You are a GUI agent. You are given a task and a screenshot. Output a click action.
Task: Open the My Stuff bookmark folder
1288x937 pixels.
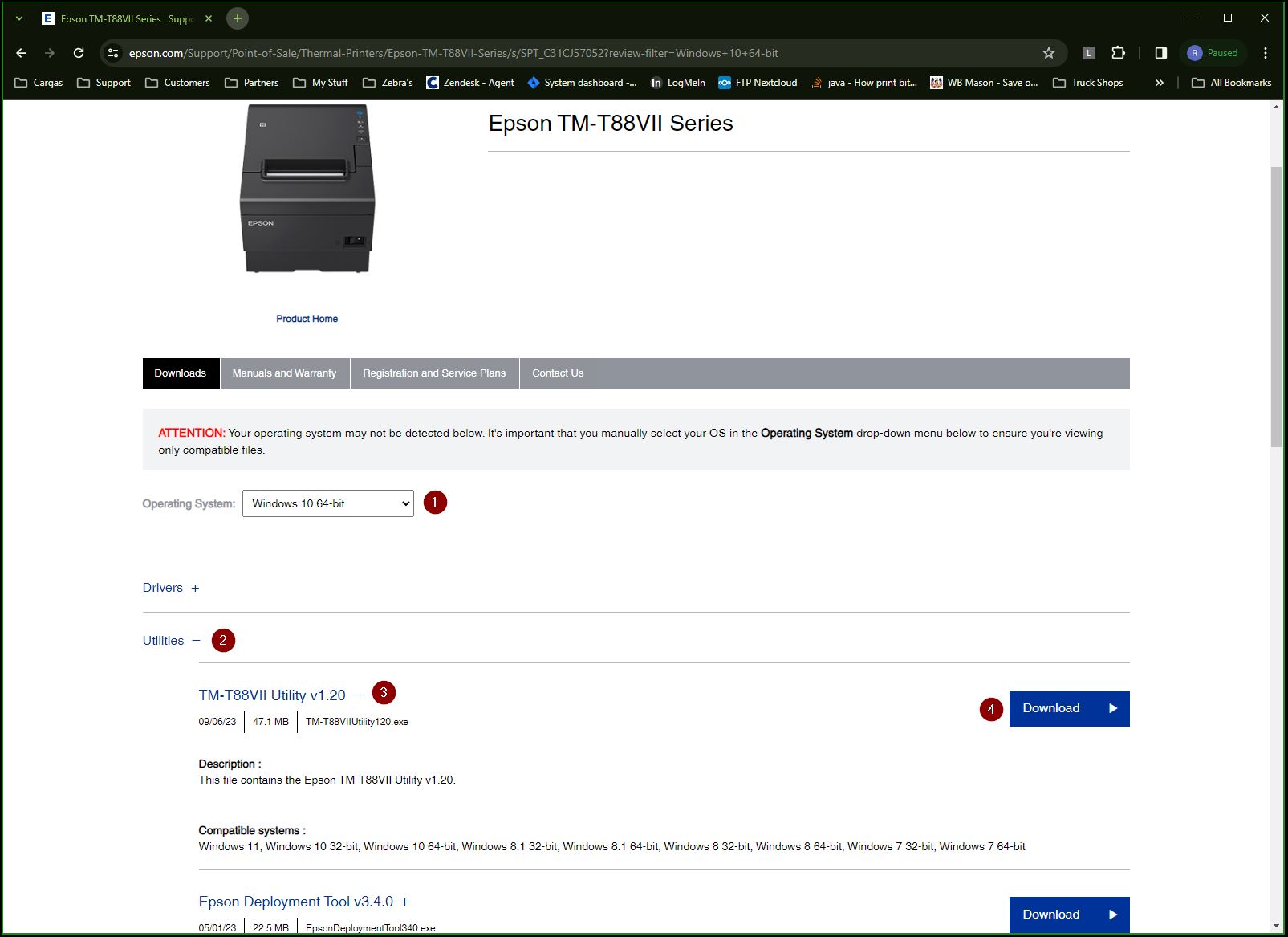[x=320, y=83]
